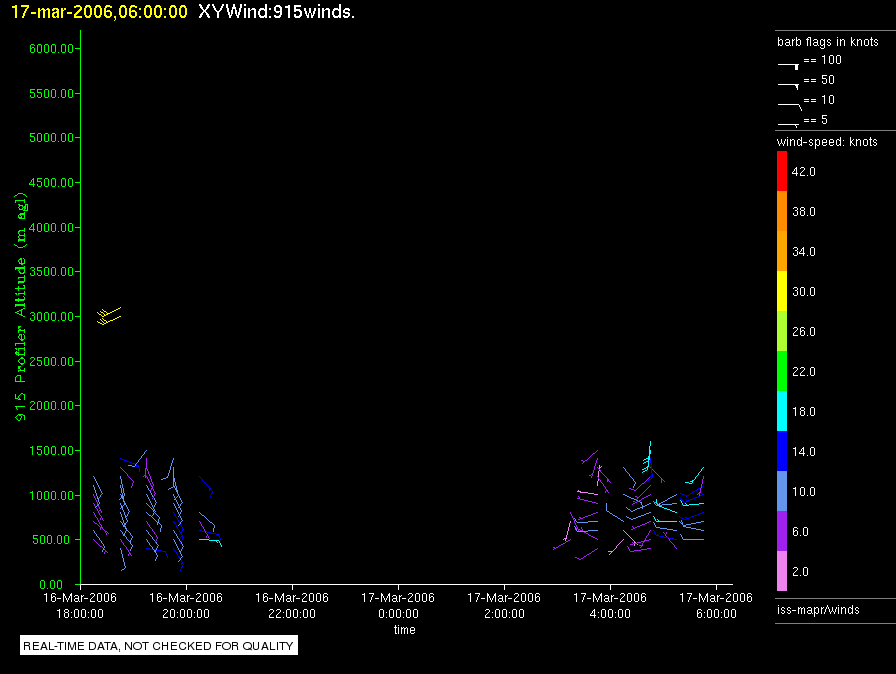Click the 42.0 color scale value

803,172
